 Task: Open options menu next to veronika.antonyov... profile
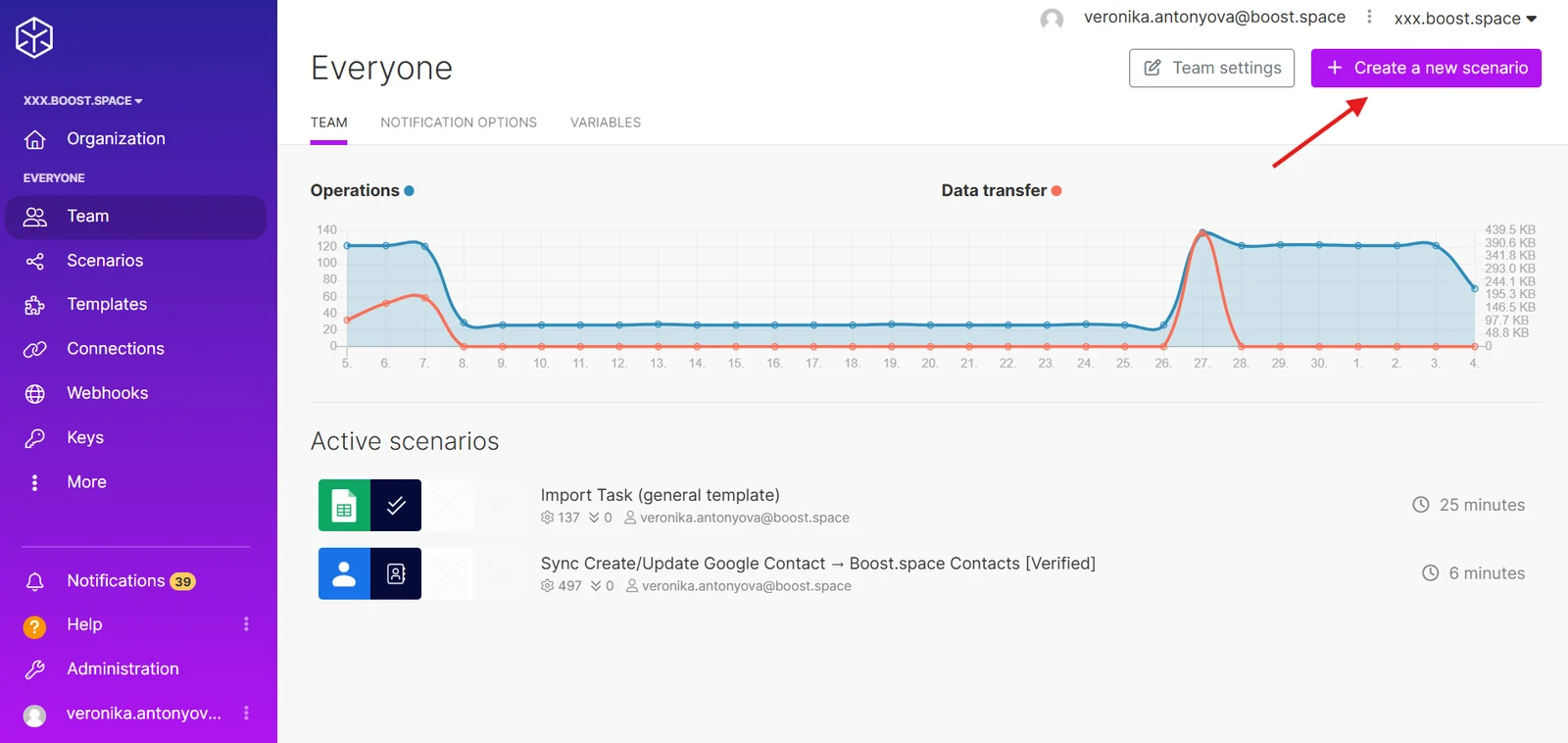pos(246,714)
